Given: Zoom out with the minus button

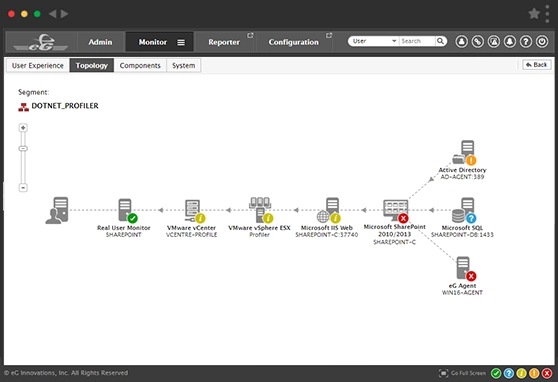Looking at the screenshot, I should [23, 188].
